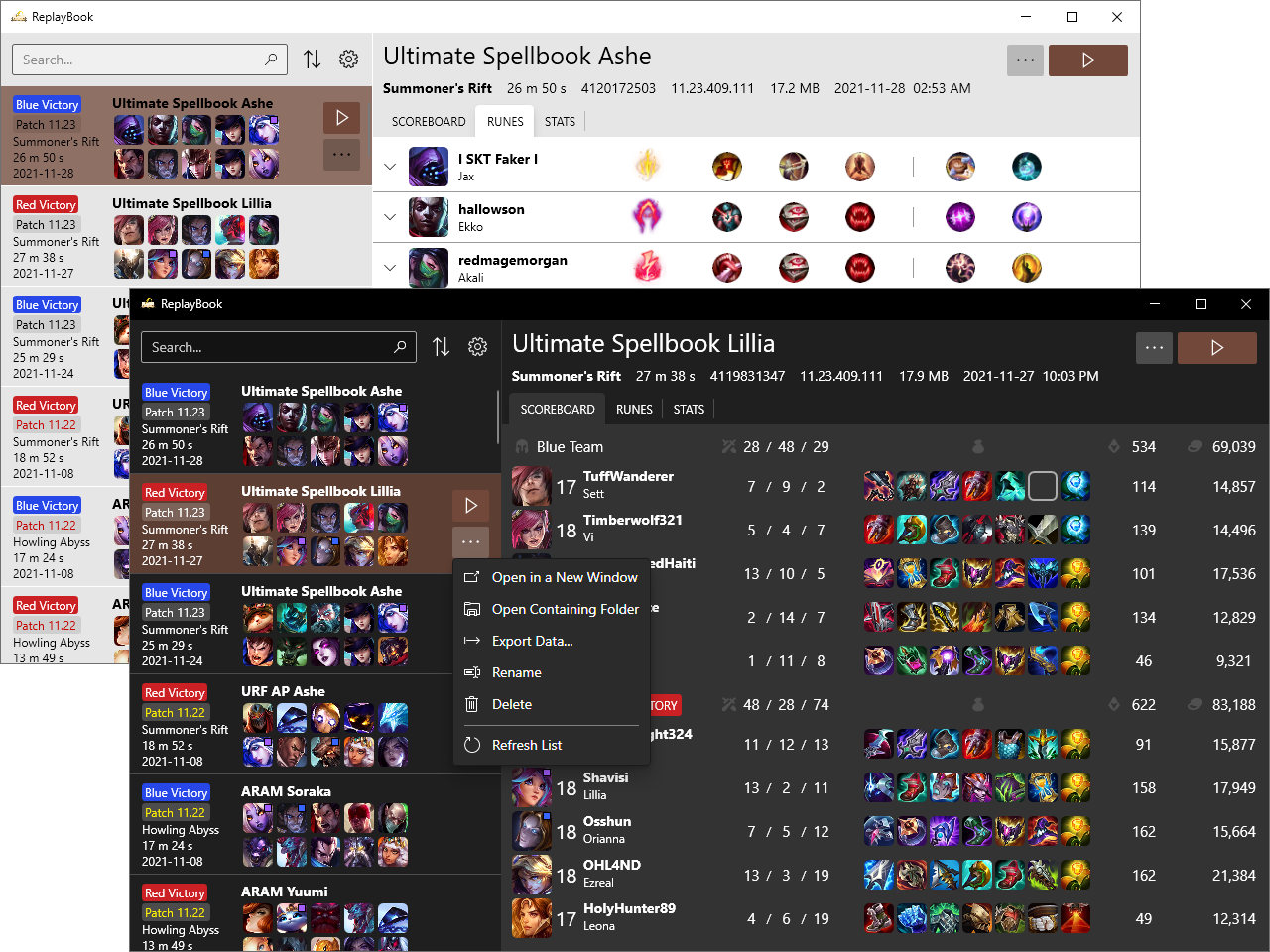The width and height of the screenshot is (1270, 952).
Task: Play Lillia replay from dark list item
Action: click(x=470, y=506)
